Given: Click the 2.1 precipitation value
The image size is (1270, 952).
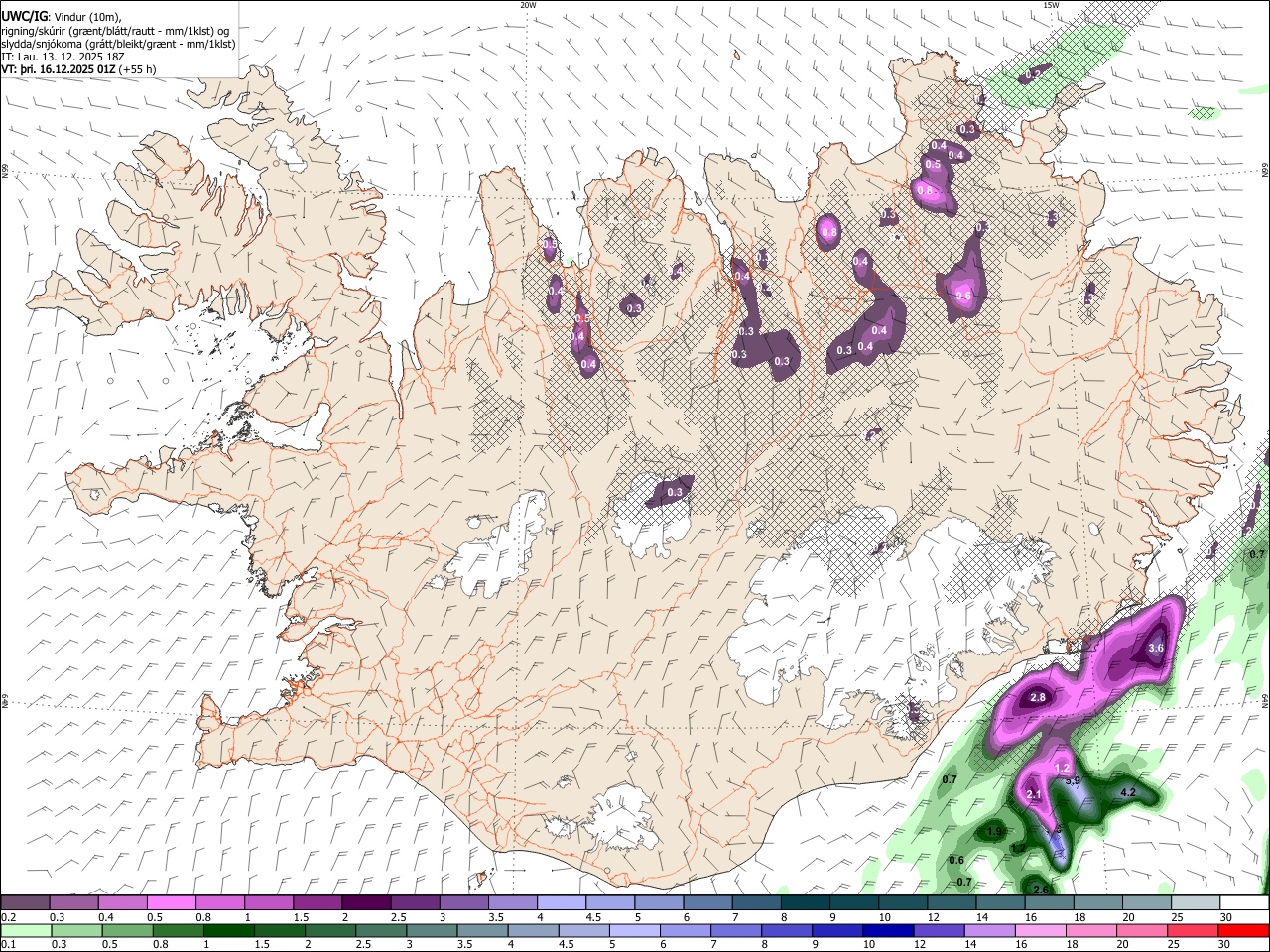Looking at the screenshot, I should [x=1033, y=795].
